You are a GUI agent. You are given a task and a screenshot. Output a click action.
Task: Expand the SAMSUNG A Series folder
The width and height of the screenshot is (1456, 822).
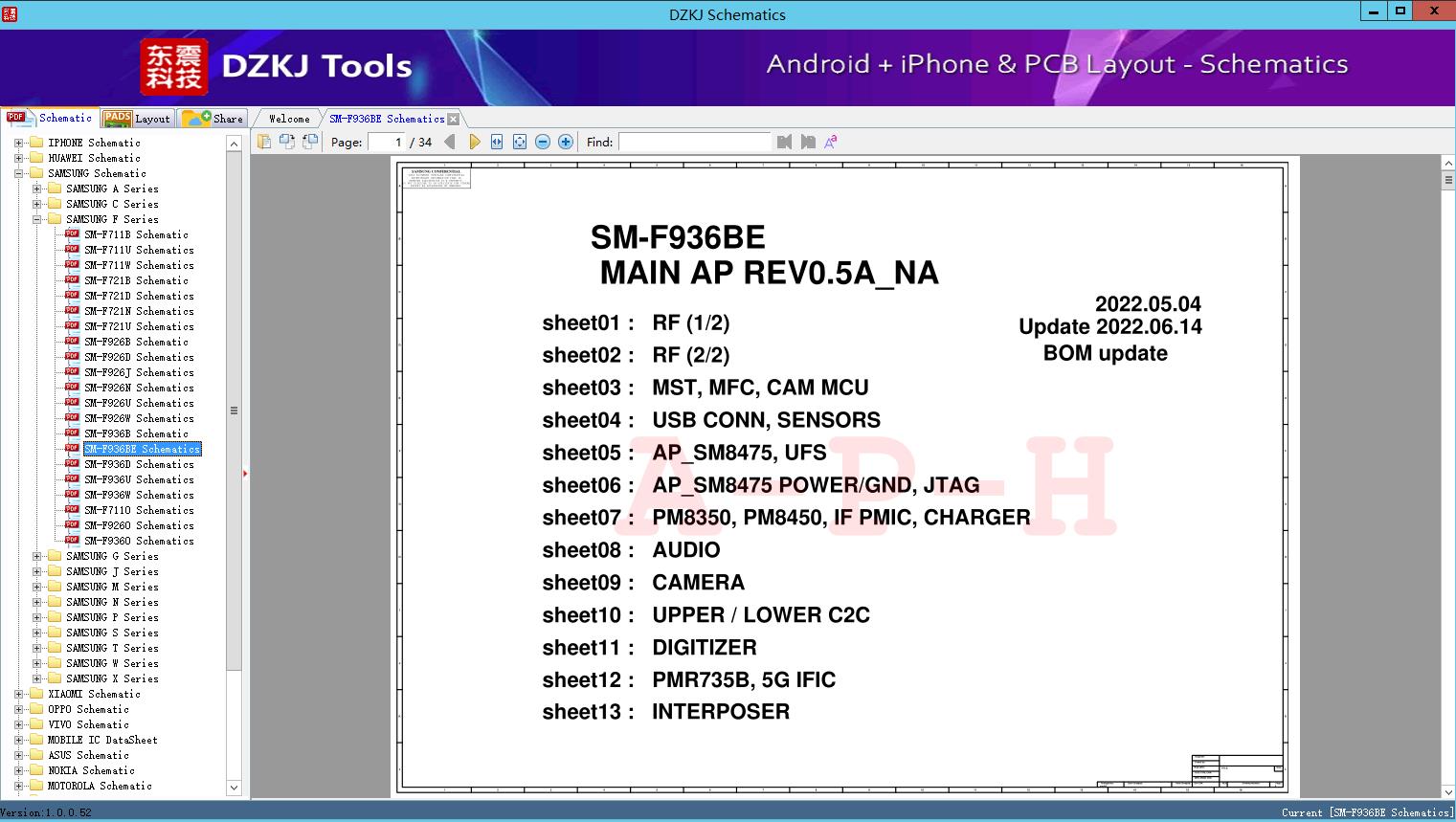36,189
